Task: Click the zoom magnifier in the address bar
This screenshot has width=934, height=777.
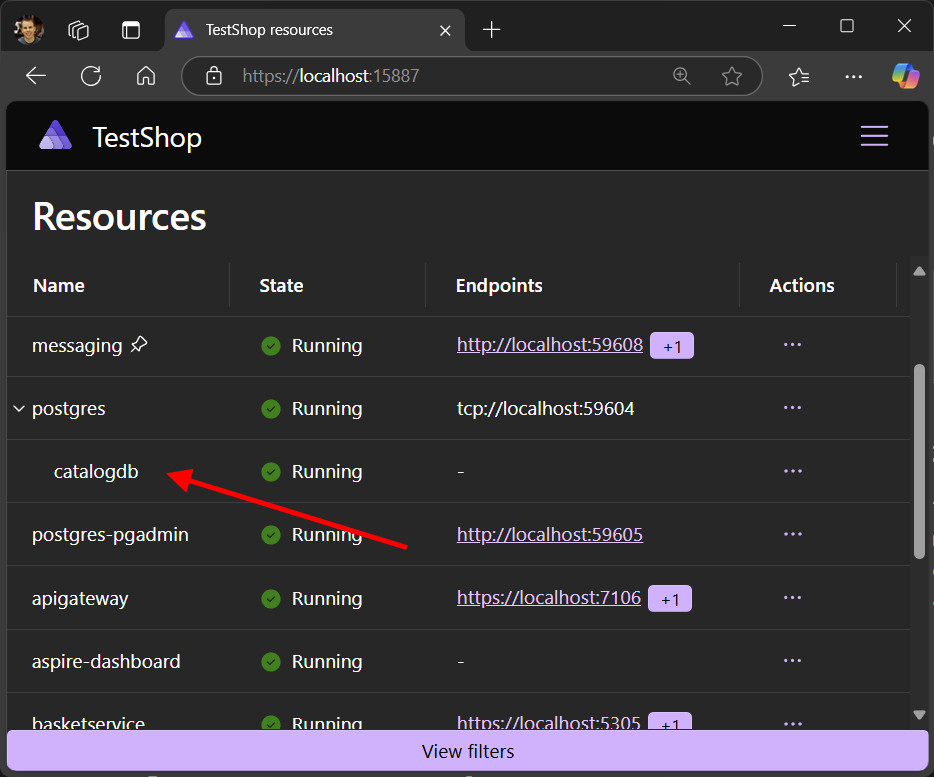Action: click(x=682, y=75)
